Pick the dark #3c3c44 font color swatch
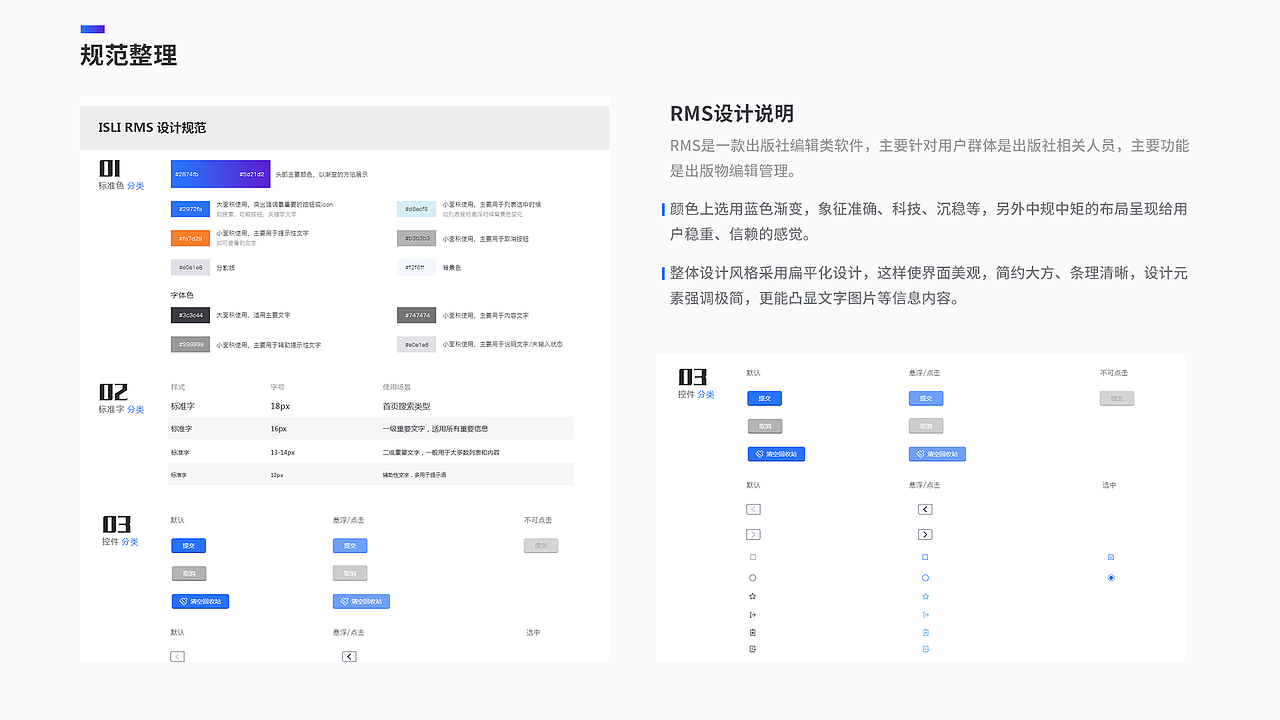Viewport: 1280px width, 720px height. coord(190,316)
